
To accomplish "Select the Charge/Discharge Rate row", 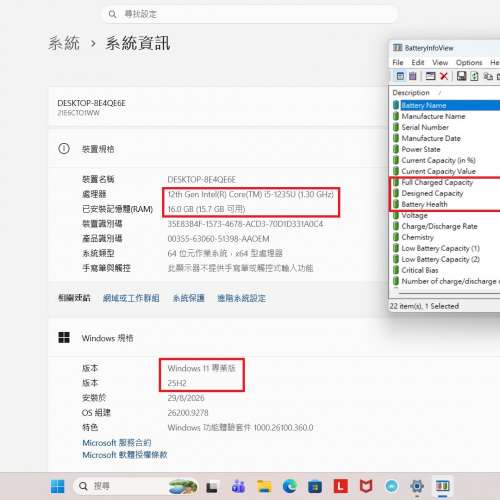I will coord(446,226).
